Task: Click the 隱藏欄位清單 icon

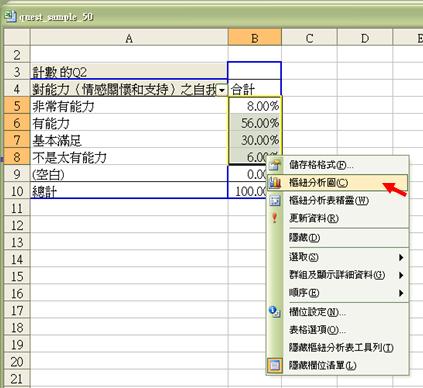Action: point(275,365)
